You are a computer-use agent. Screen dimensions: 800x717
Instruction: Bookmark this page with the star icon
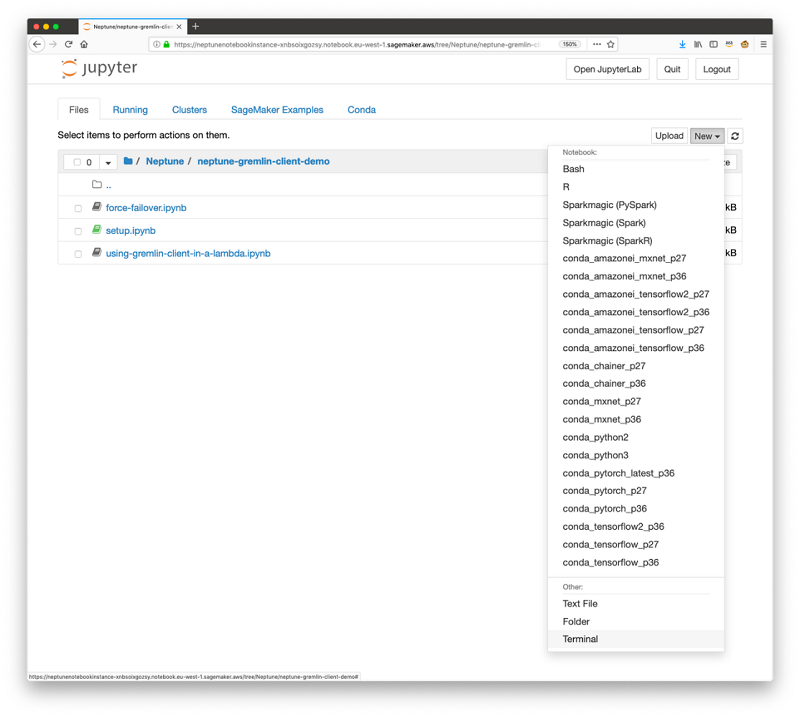click(x=611, y=44)
